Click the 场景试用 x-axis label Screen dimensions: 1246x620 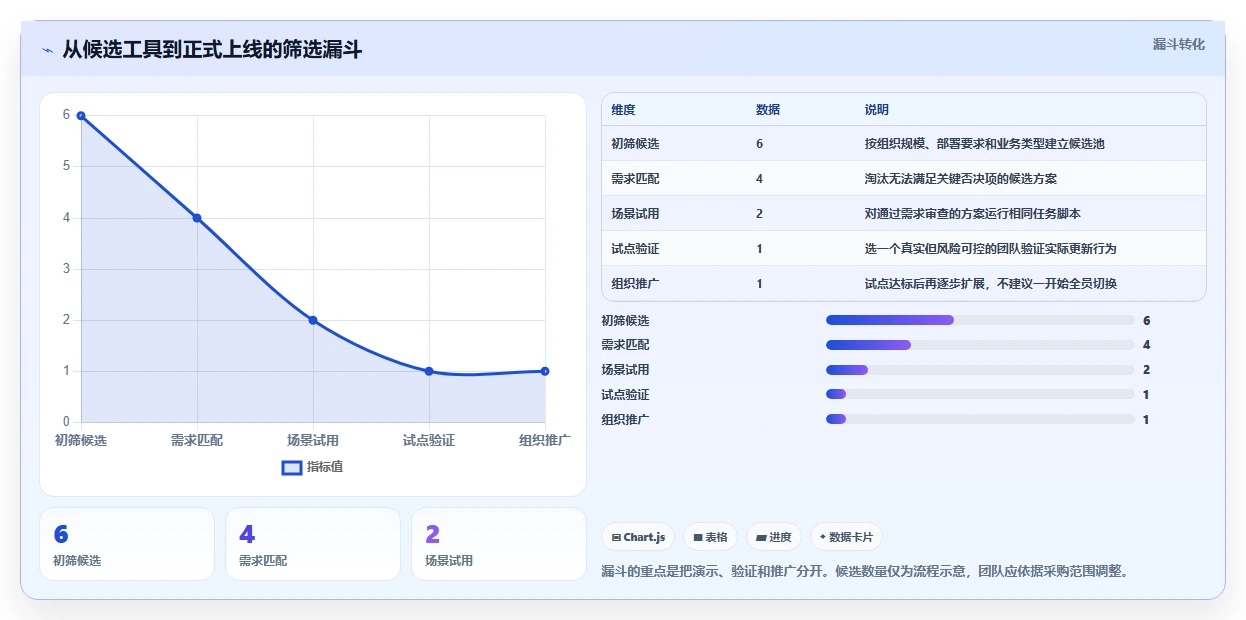(313, 440)
